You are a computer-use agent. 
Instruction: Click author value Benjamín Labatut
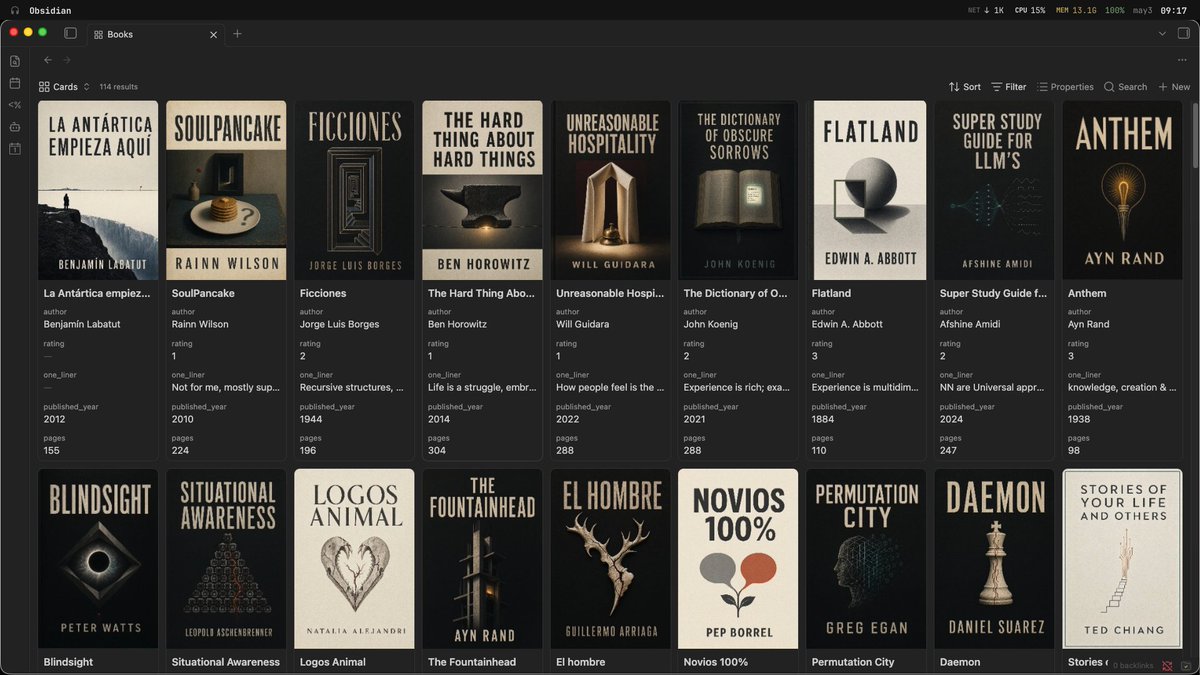[80, 324]
